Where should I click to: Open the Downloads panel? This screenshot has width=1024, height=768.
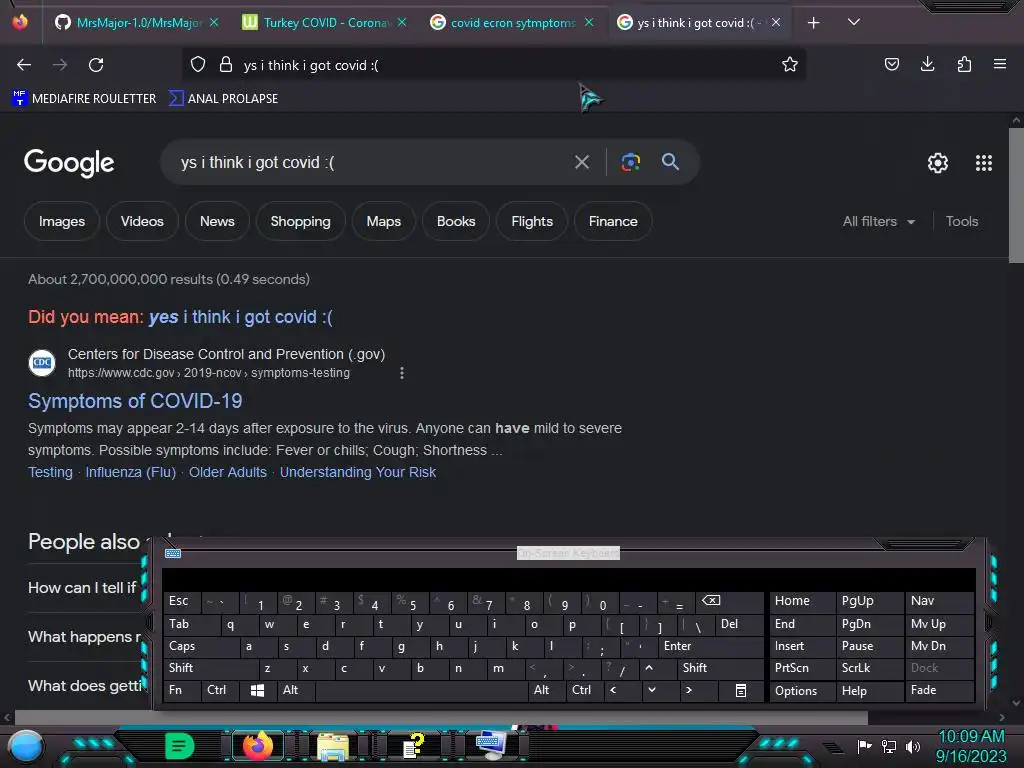[x=927, y=65]
